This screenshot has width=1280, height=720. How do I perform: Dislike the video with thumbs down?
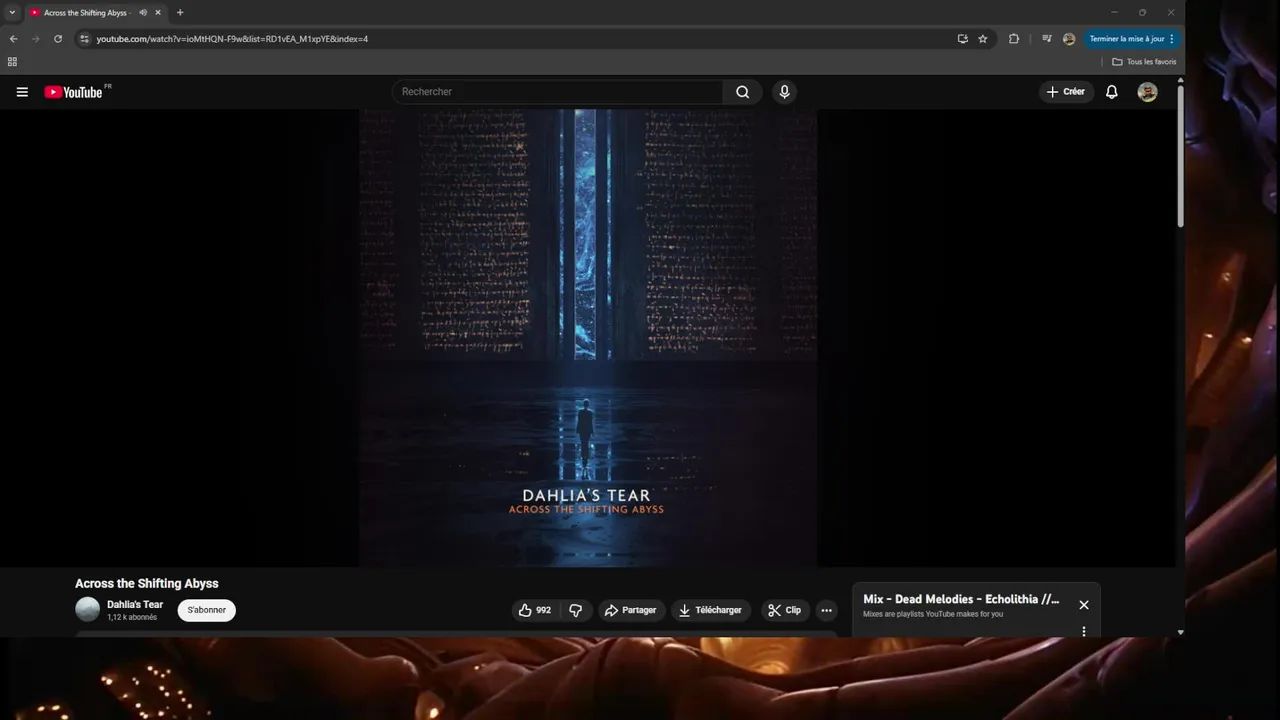575,610
